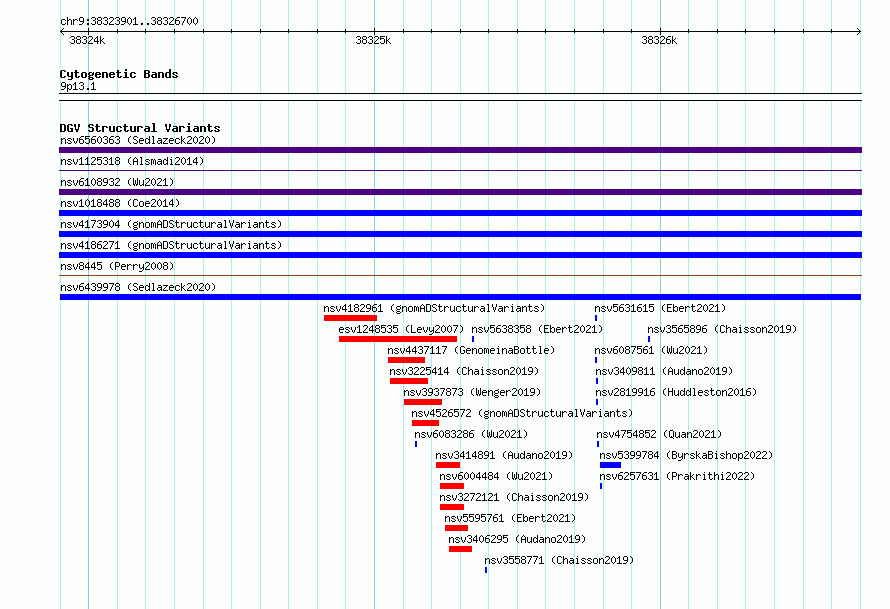Click nsv4437117 (GenomeinaBottle) label

click(x=471, y=350)
